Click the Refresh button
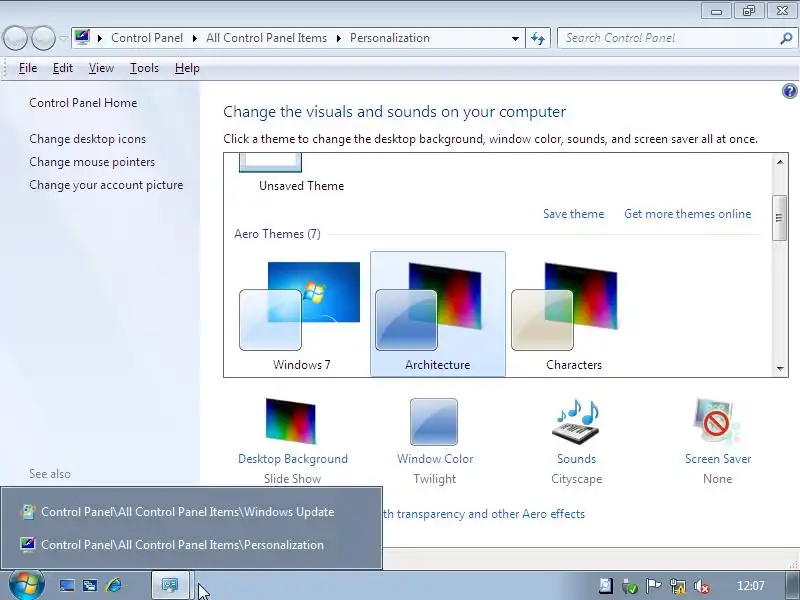Image resolution: width=800 pixels, height=600 pixels. [538, 38]
